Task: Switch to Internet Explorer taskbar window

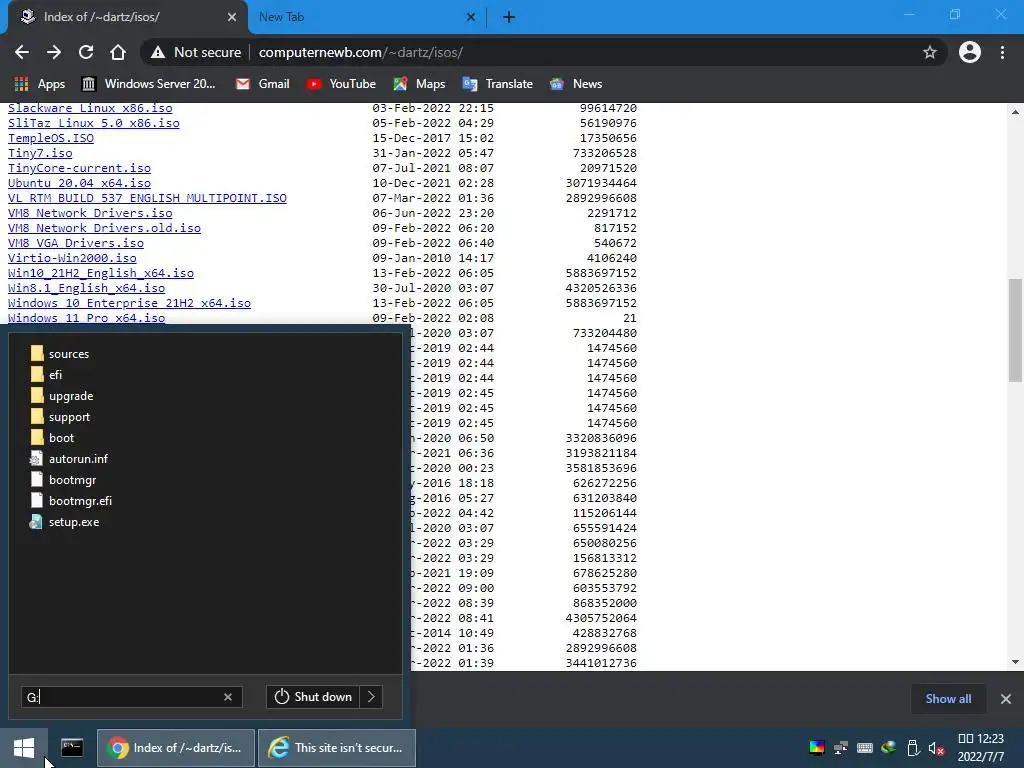Action: point(337,748)
